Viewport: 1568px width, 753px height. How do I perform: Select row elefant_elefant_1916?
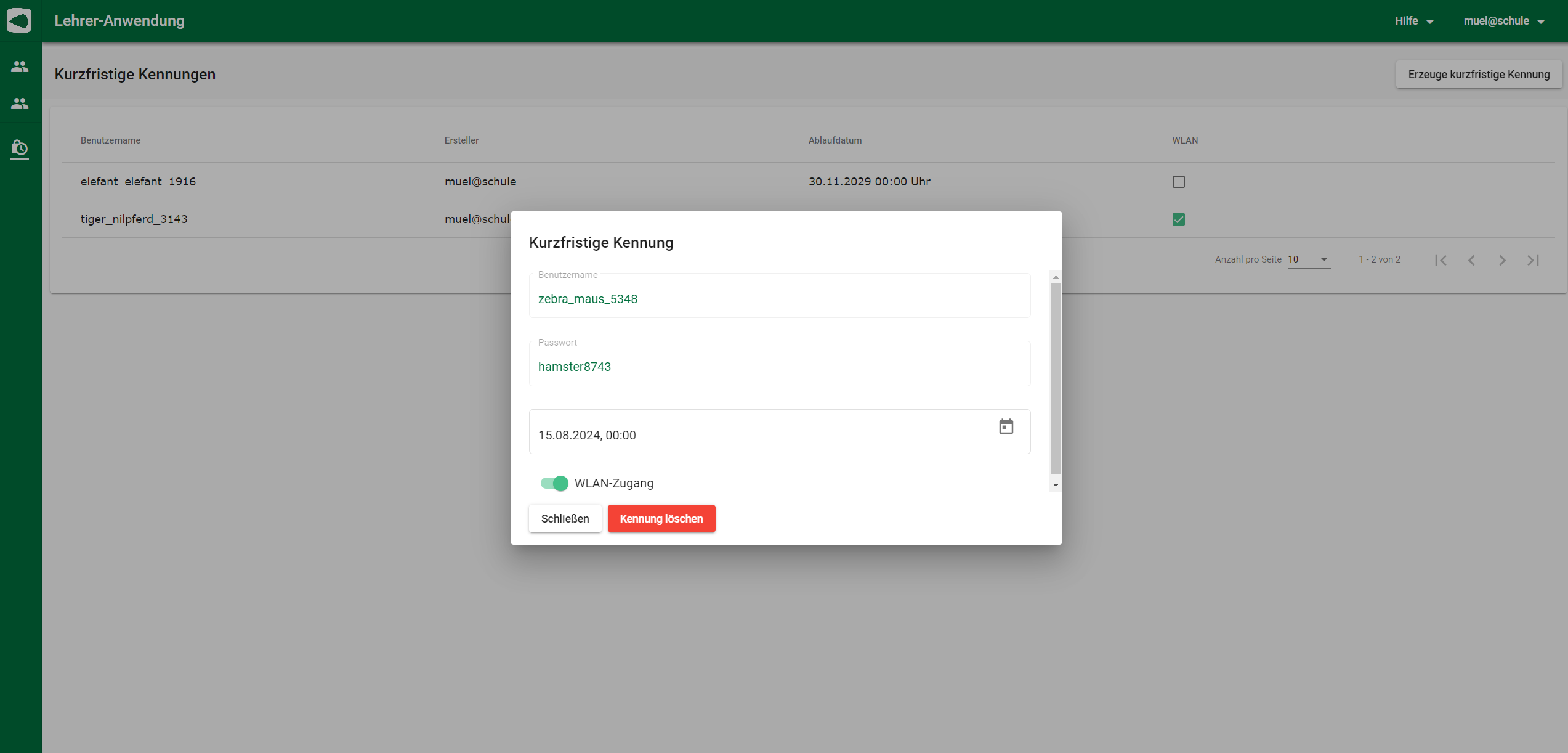[808, 182]
